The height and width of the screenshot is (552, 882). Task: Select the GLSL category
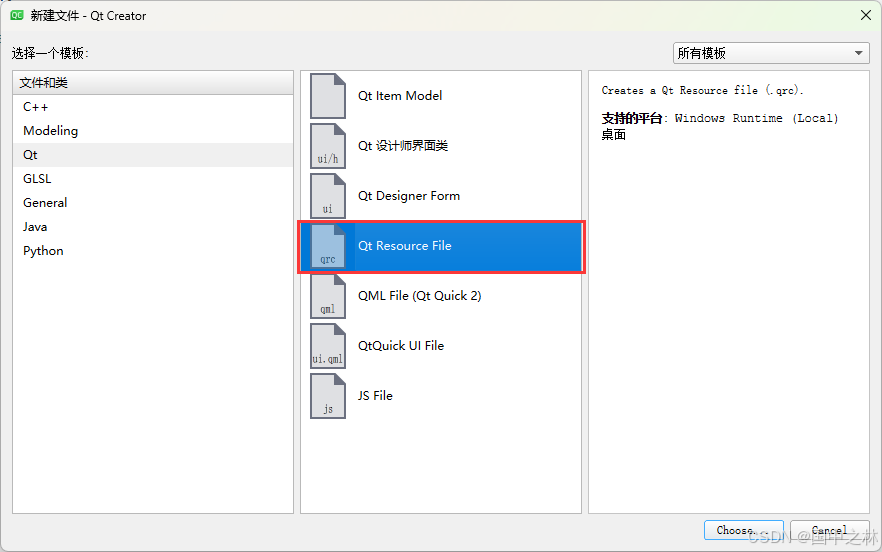coord(153,179)
